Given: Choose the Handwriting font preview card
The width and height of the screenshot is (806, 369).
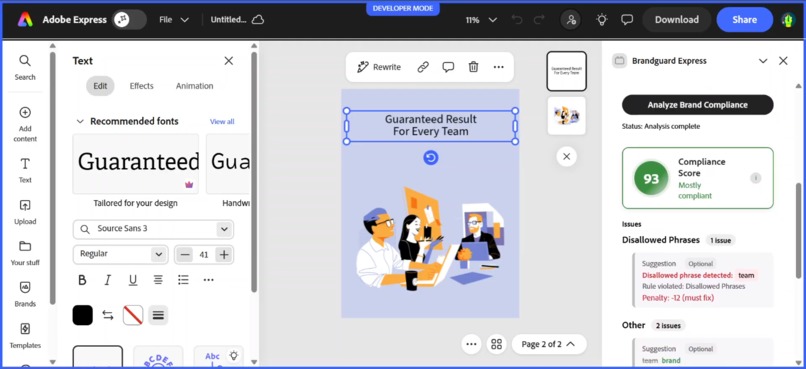Looking at the screenshot, I should coord(228,163).
